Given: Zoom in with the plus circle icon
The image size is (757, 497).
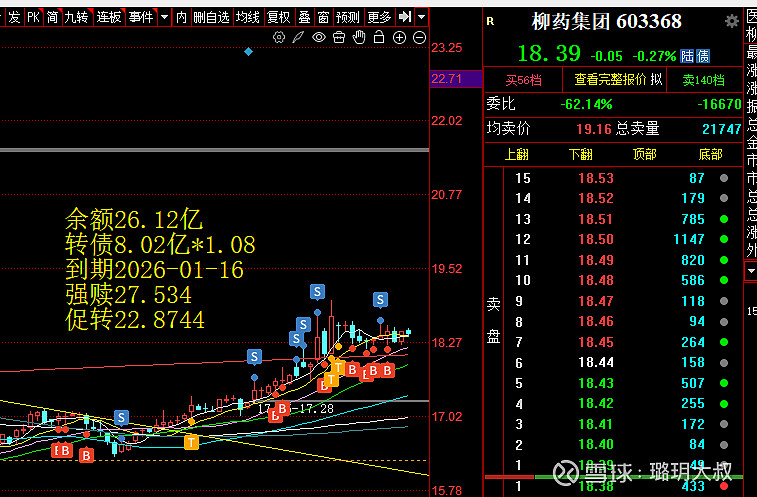Looking at the screenshot, I should pyautogui.click(x=399, y=37).
